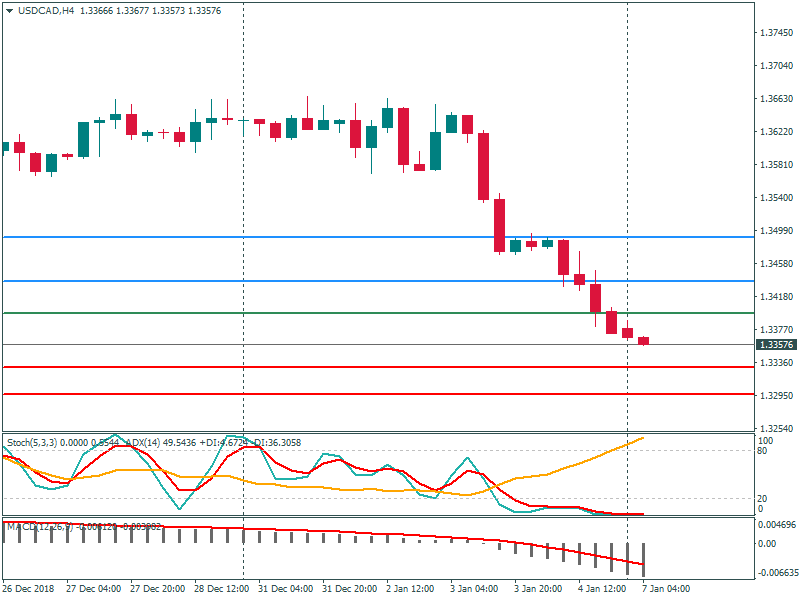Open the chart menu triangle beside USDCAD,H4
This screenshot has height=600, width=800.
pos(9,11)
